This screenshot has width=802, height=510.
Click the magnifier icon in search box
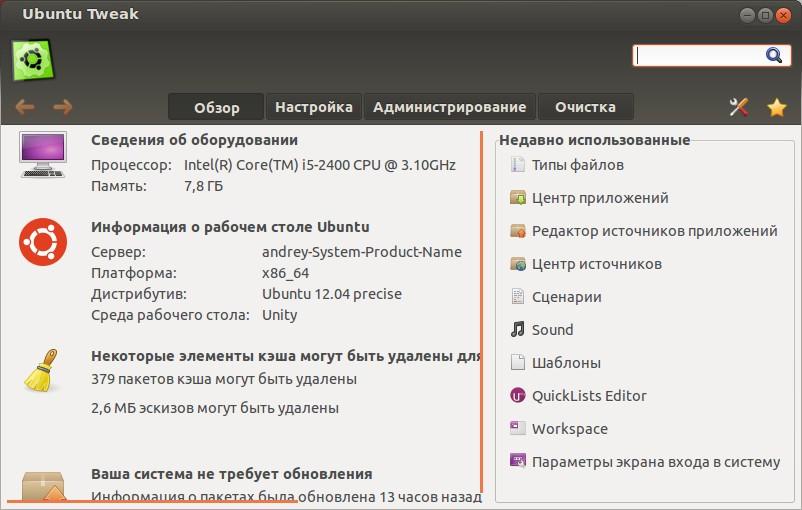[773, 55]
